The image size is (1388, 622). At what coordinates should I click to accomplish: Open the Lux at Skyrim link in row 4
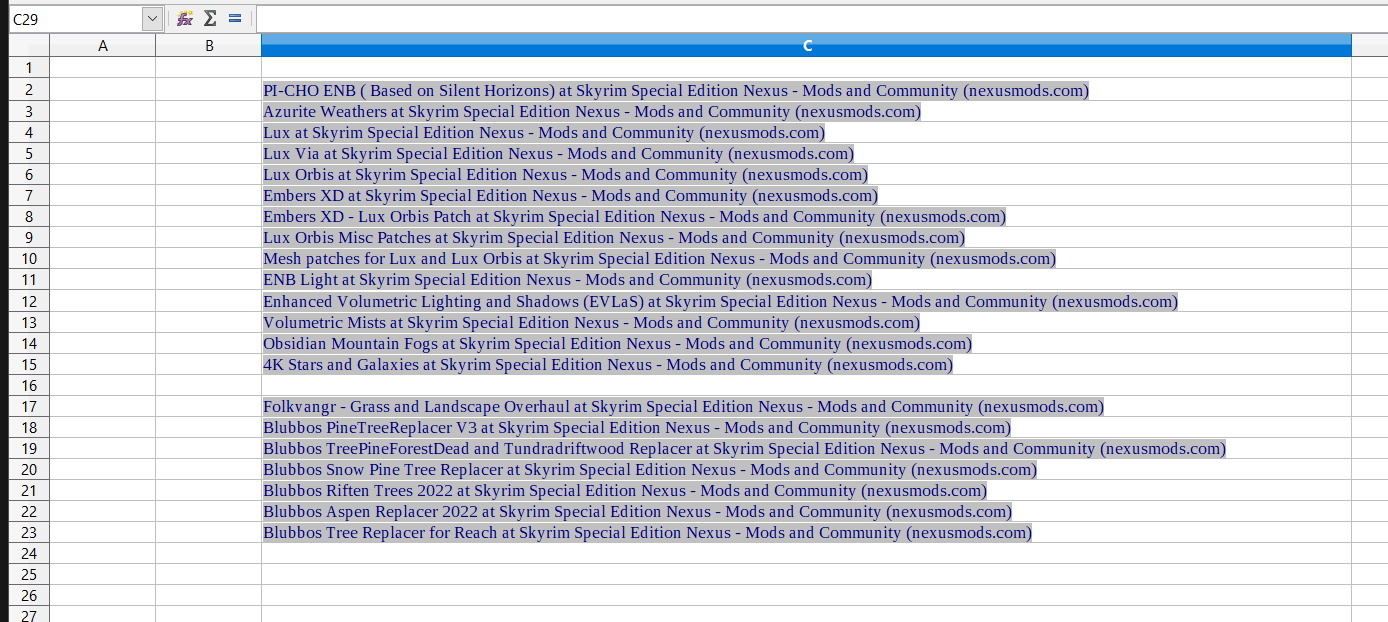pyautogui.click(x=544, y=133)
